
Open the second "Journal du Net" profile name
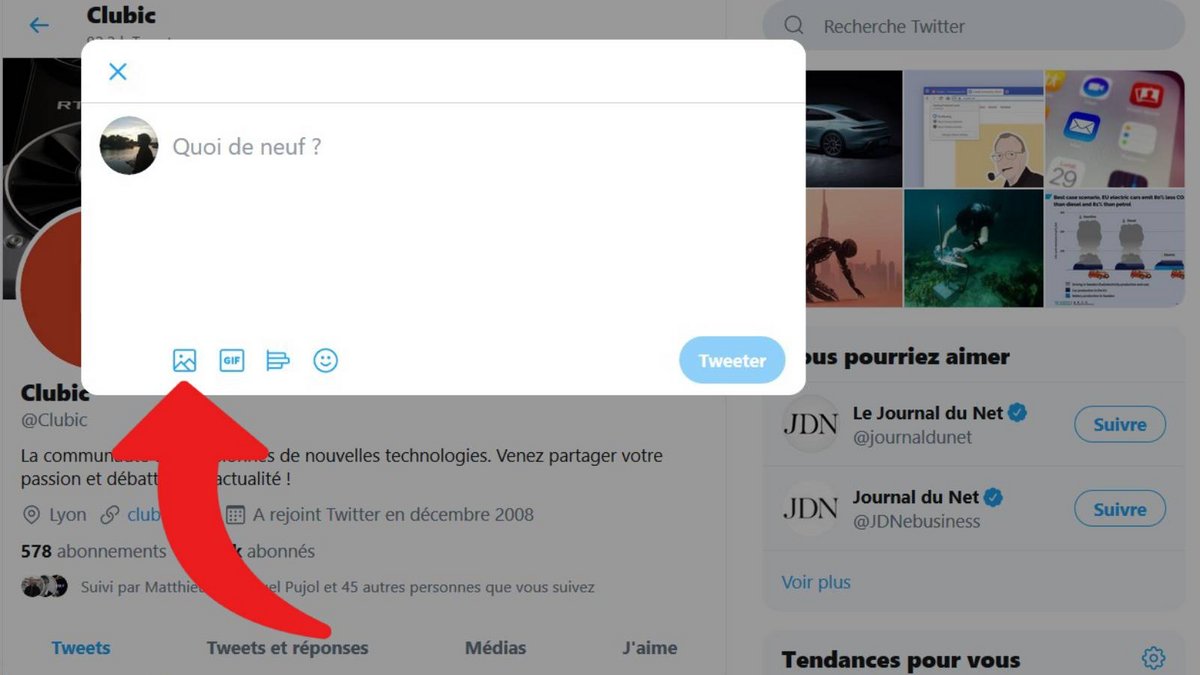pos(916,497)
